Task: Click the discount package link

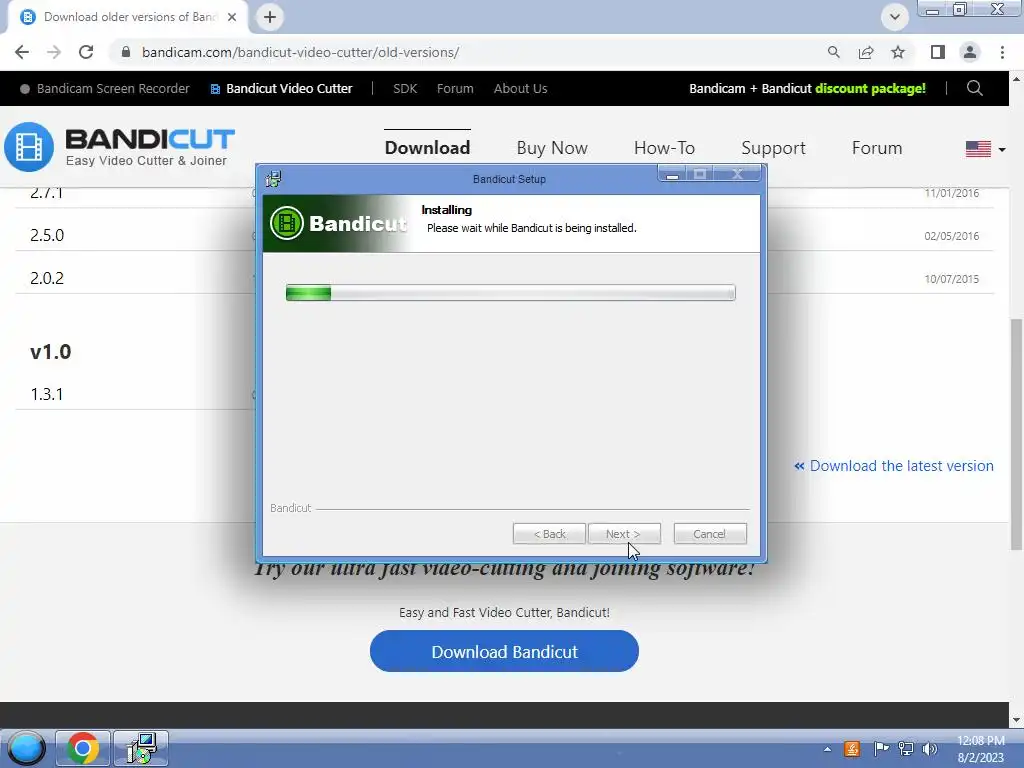Action: pyautogui.click(x=807, y=88)
